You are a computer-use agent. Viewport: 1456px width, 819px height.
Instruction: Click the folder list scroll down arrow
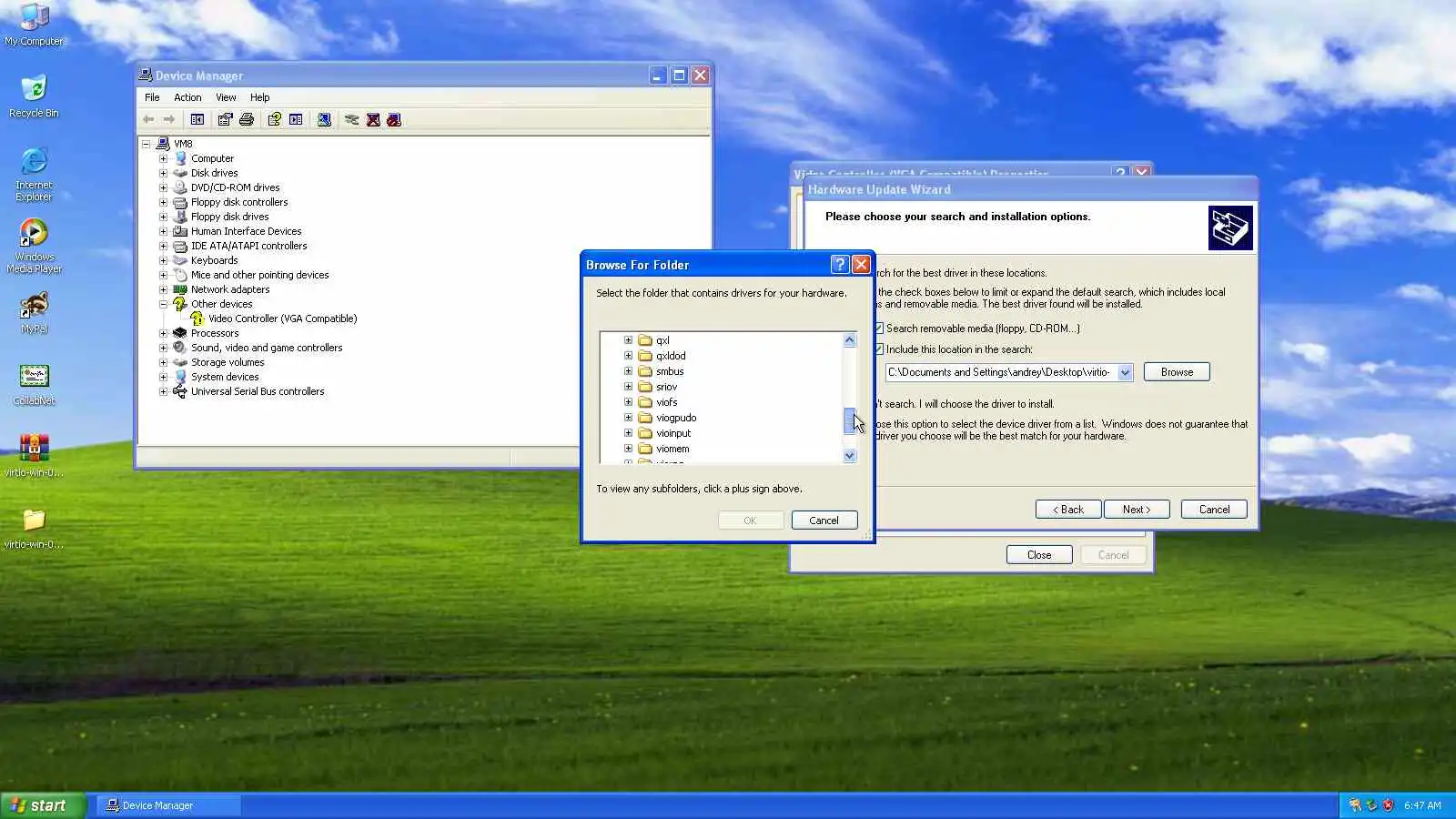coord(849,455)
